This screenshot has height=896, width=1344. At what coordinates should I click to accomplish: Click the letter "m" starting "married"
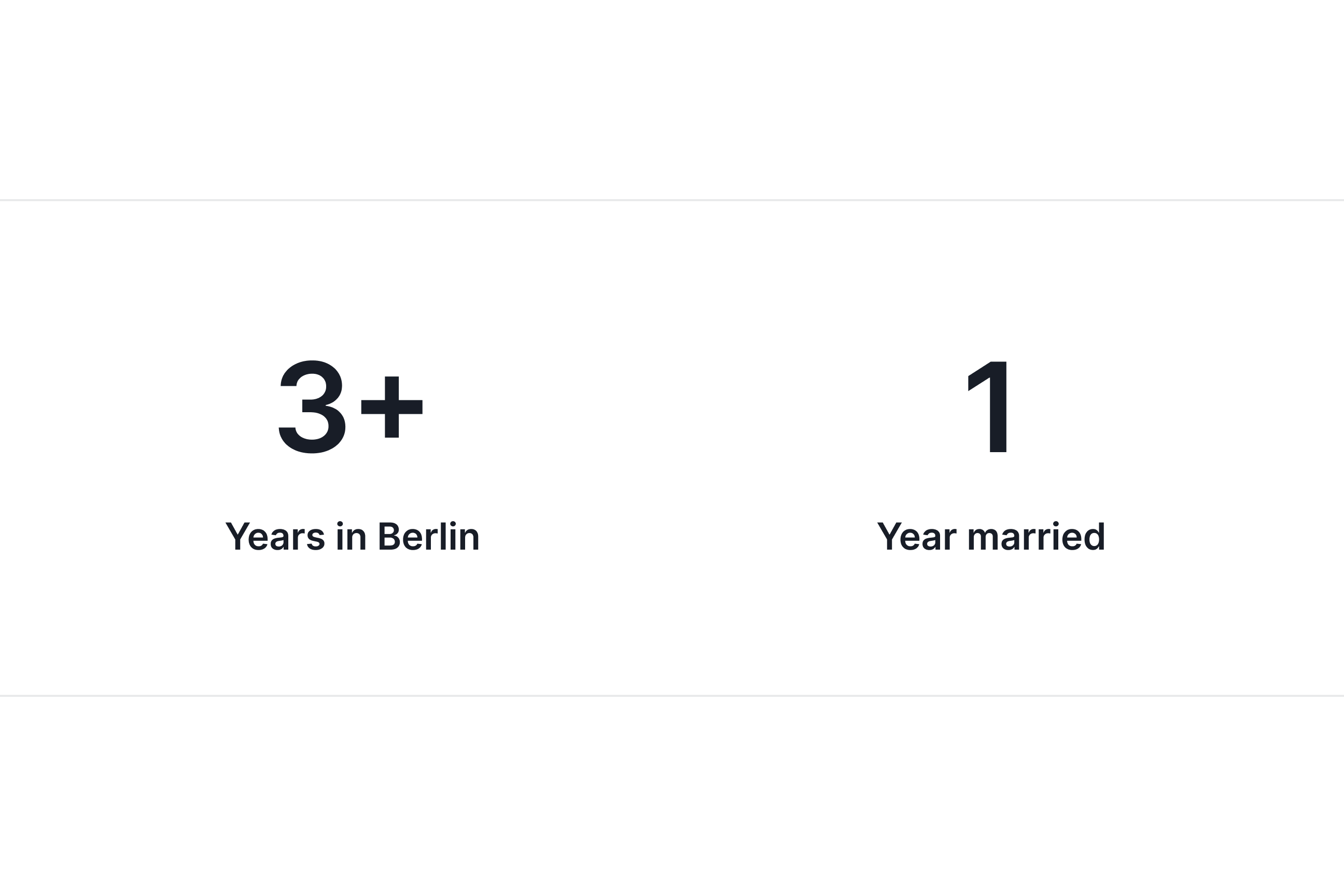[x=982, y=539]
